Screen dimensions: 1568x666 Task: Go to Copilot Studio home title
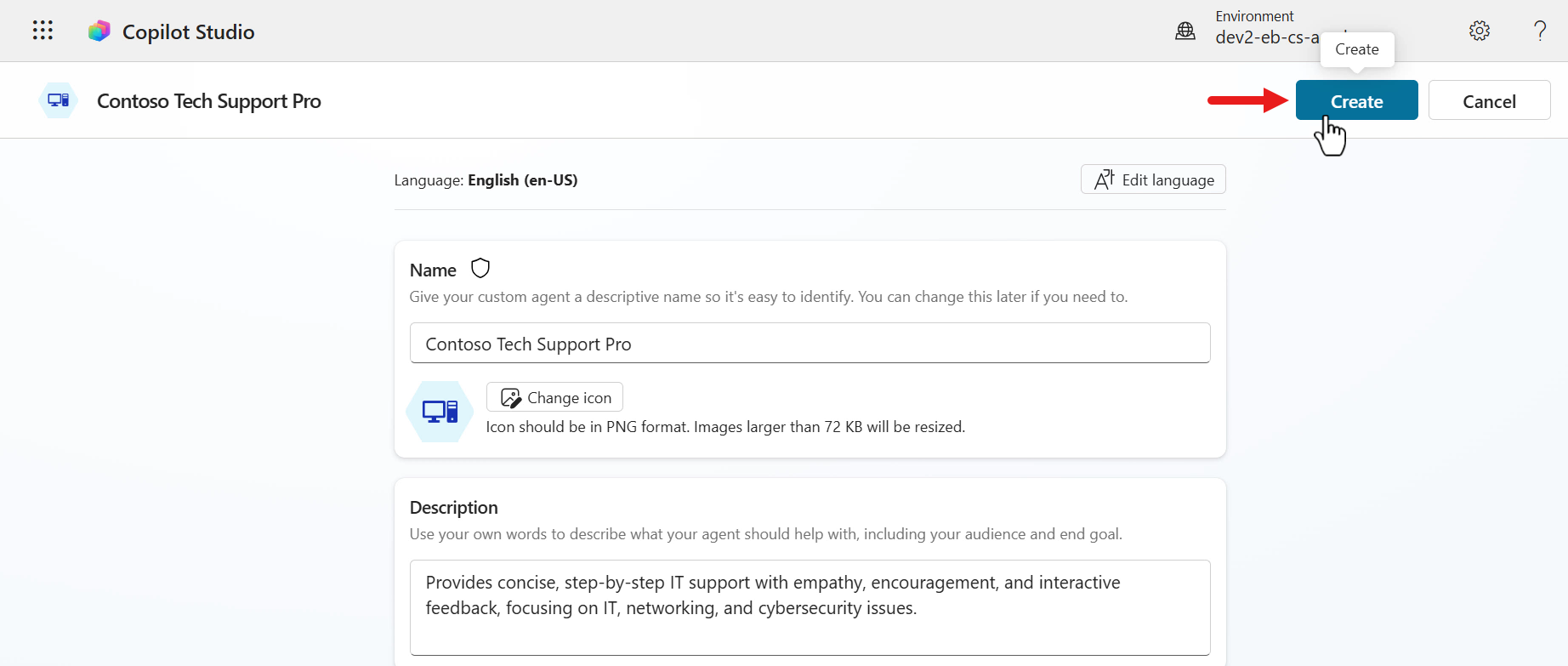[x=188, y=32]
